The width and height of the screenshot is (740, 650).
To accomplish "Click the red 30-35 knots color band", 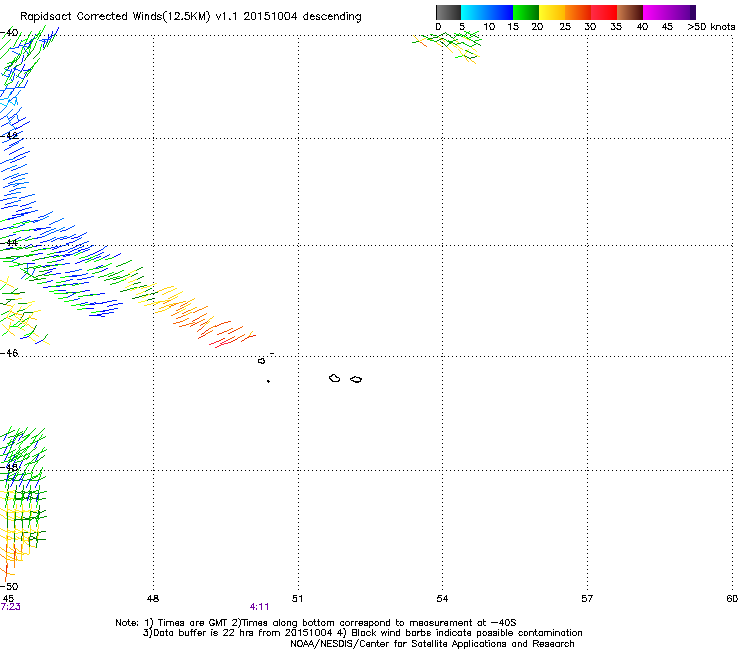I will 604,12.
